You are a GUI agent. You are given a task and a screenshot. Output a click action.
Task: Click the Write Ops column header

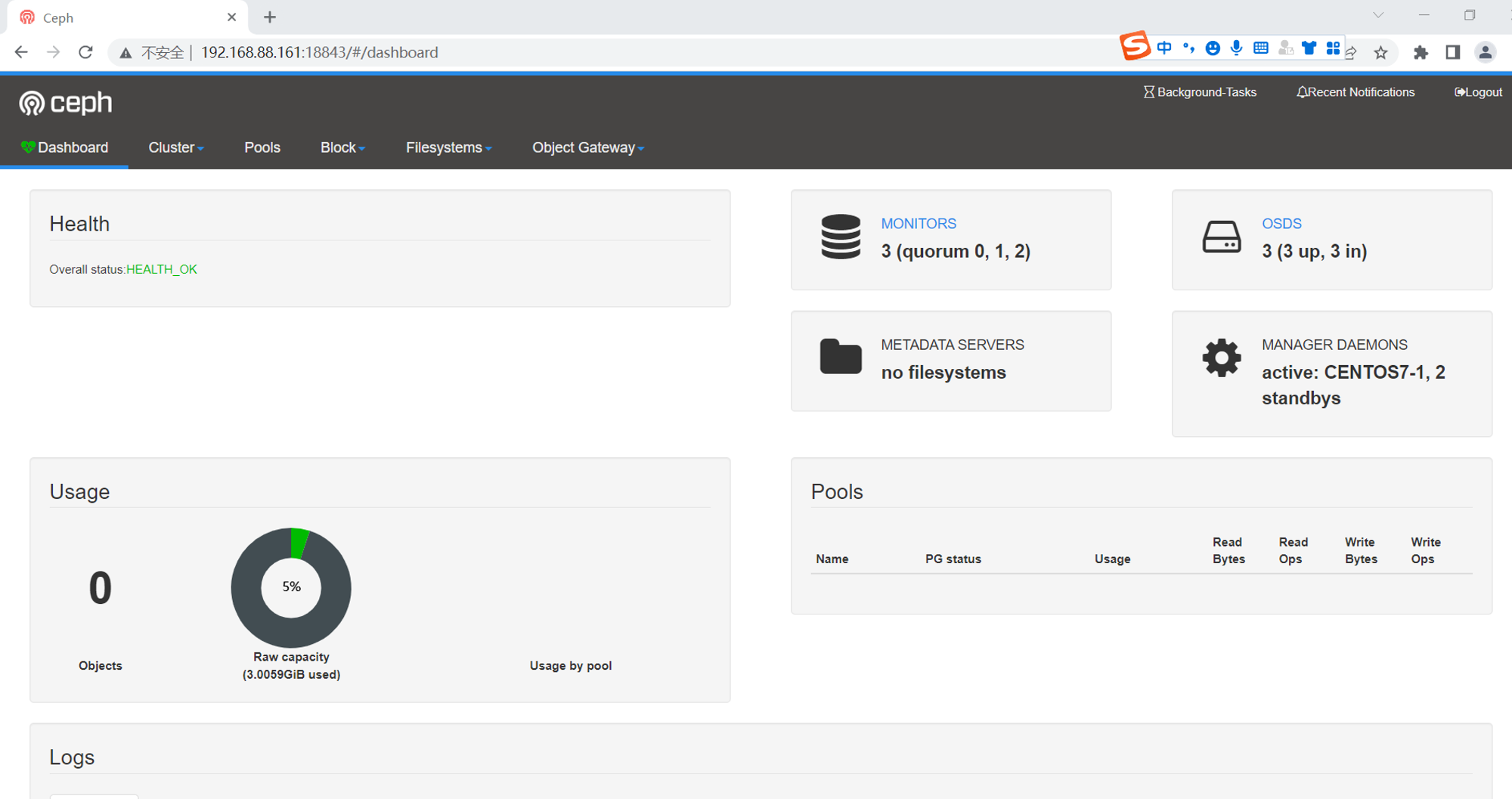click(x=1426, y=550)
